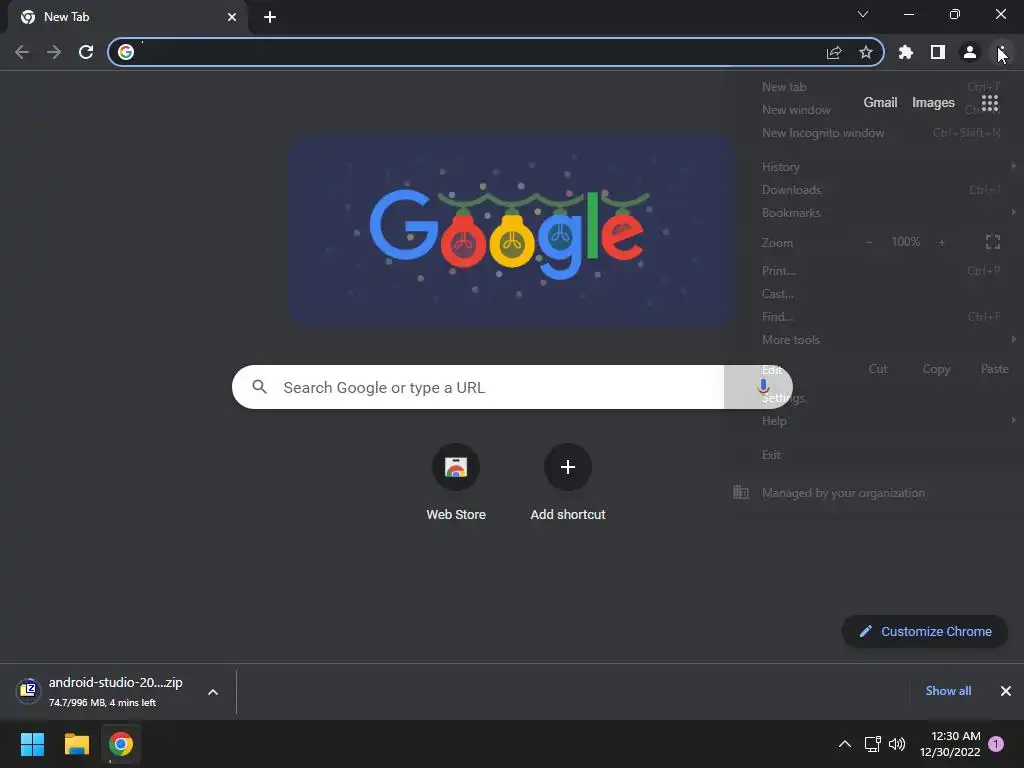Open Gmail link

[x=880, y=103]
